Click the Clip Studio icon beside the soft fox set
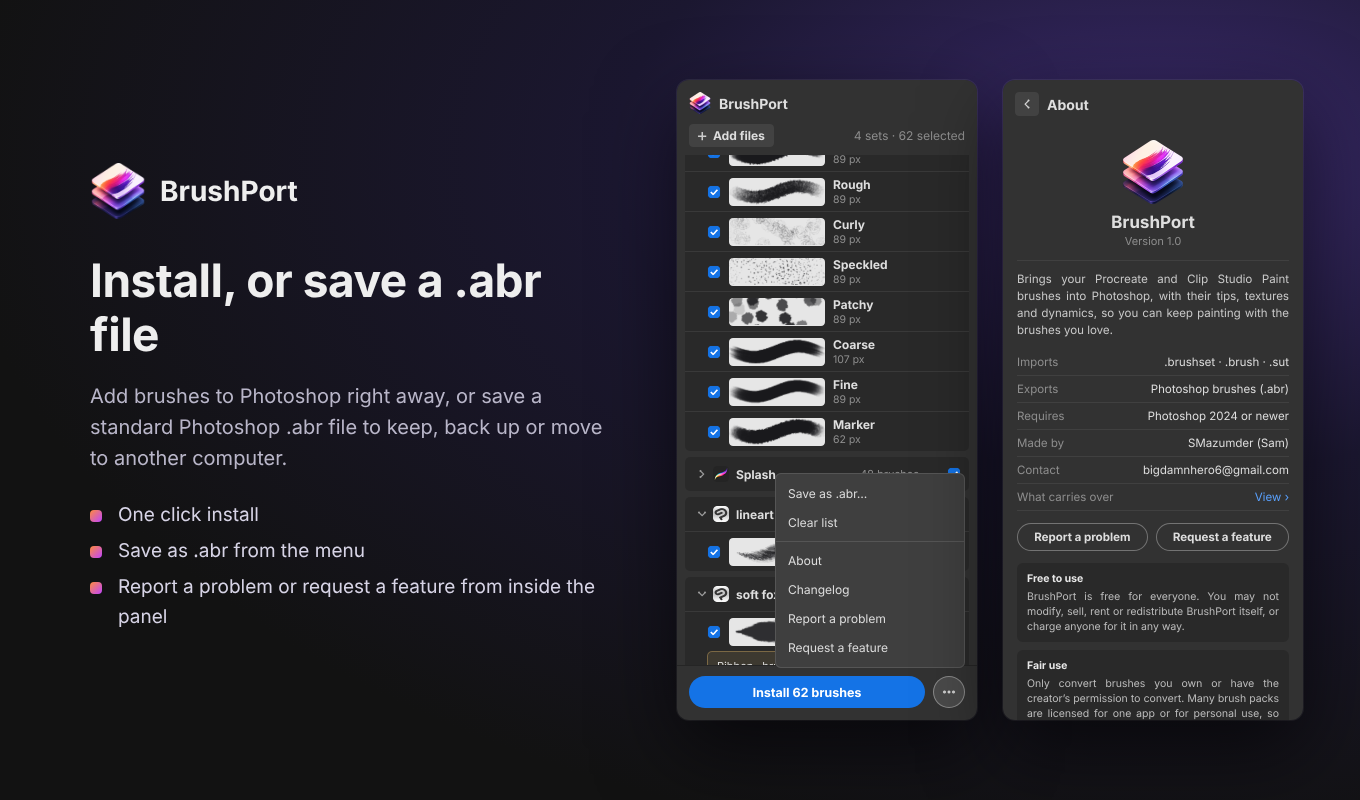1360x800 pixels. coord(721,594)
